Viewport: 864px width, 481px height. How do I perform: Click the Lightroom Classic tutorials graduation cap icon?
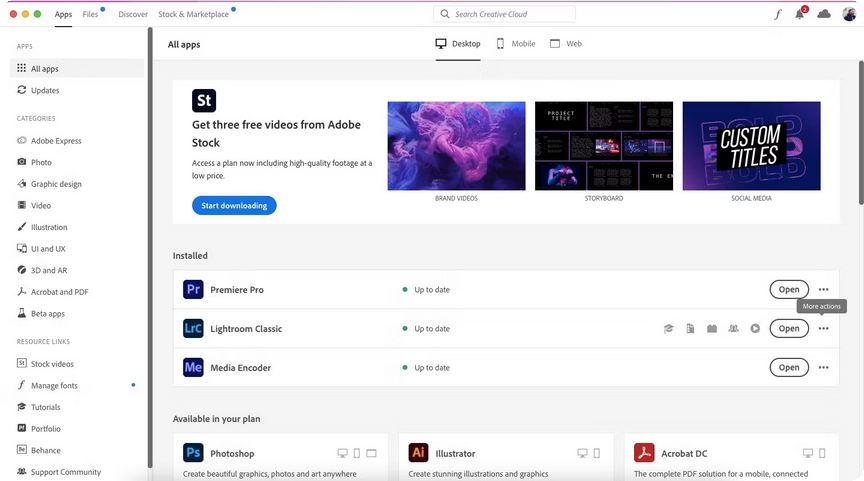[669, 329]
